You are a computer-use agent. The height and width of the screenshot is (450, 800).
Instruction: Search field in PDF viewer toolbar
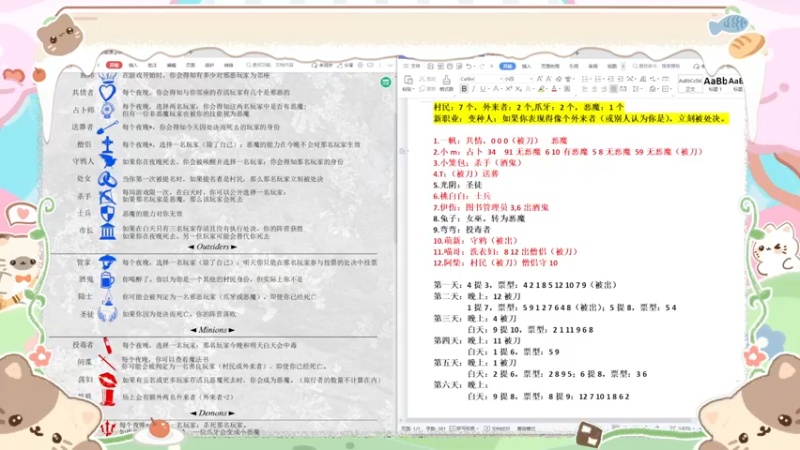pos(270,65)
